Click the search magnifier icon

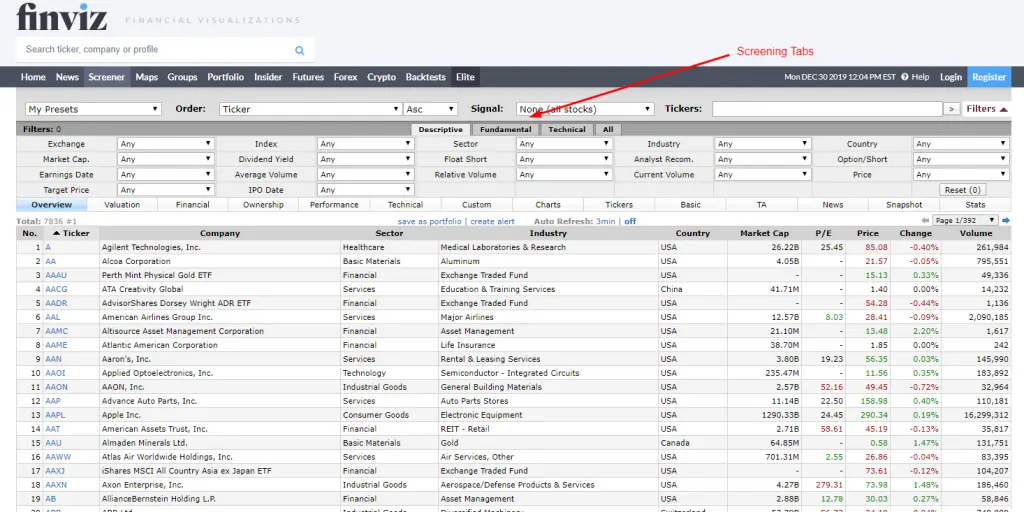(300, 50)
